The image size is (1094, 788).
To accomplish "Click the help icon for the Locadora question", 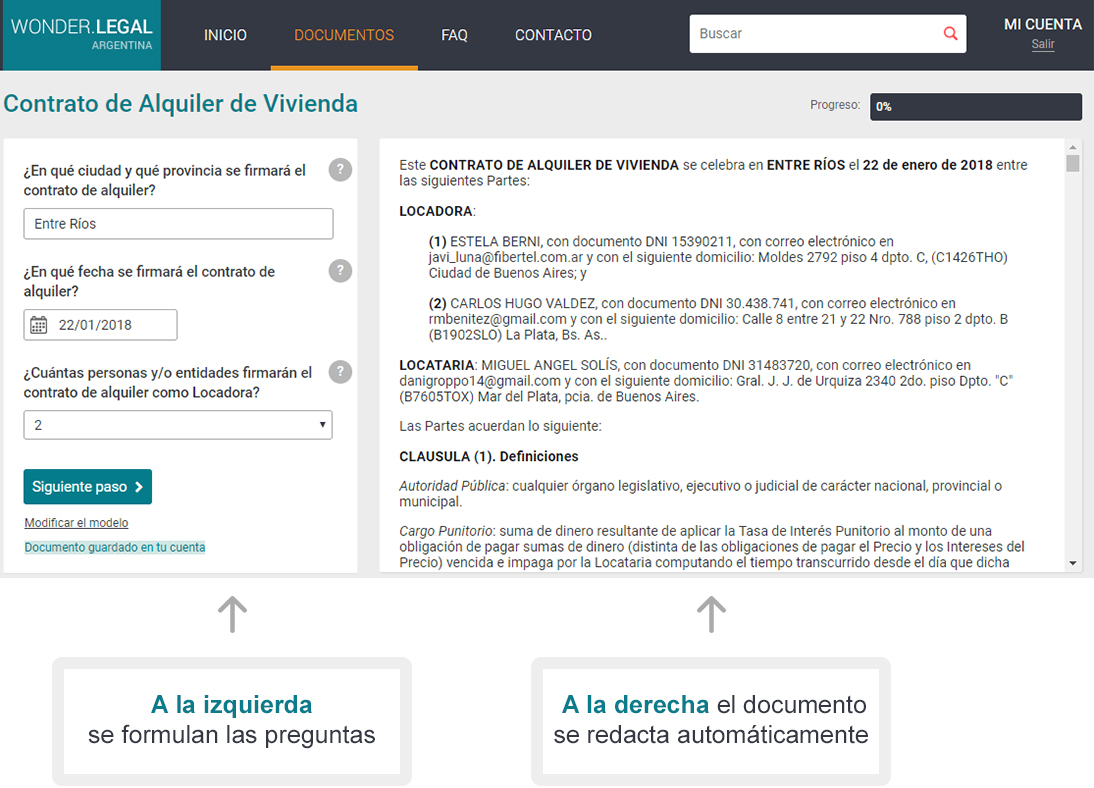I will click(340, 372).
